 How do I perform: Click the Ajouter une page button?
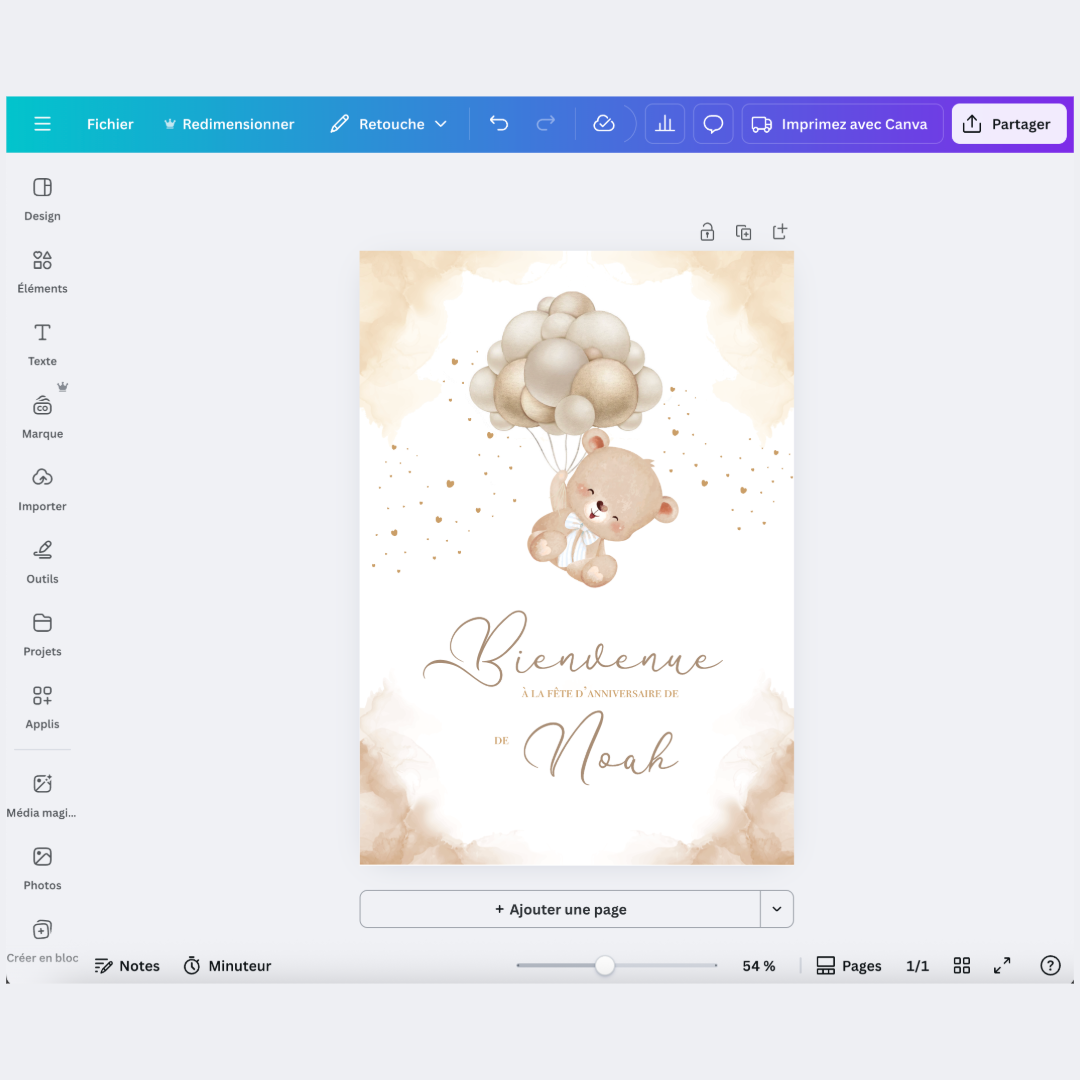[560, 909]
